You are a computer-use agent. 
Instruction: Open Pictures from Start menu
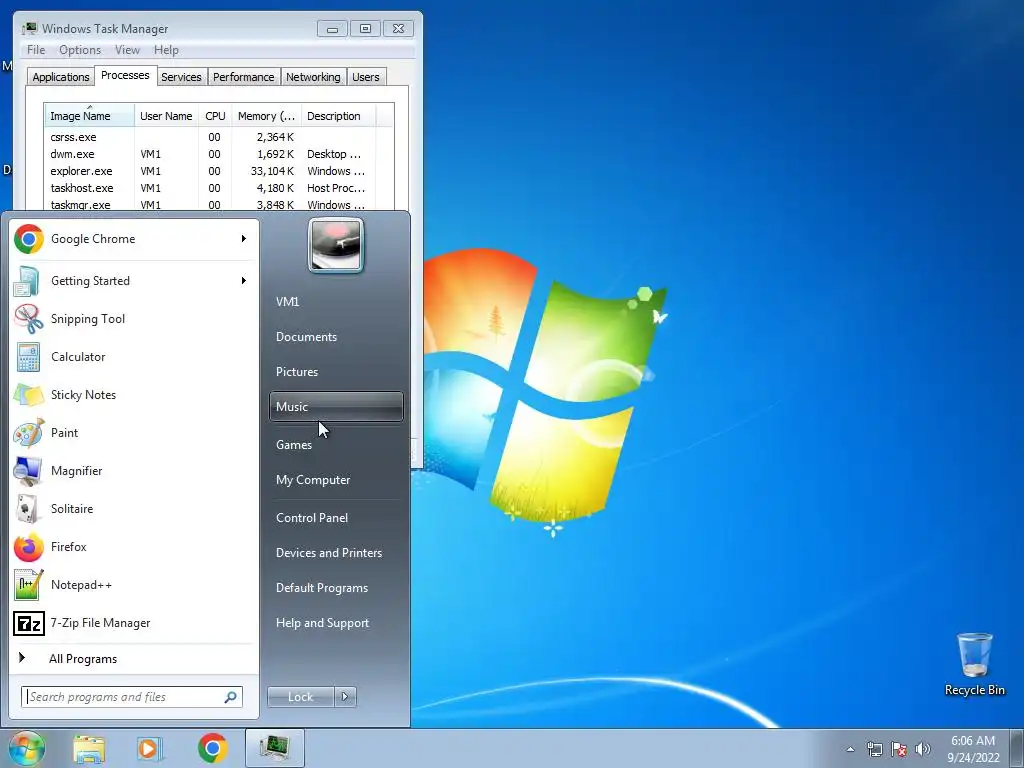click(336, 372)
